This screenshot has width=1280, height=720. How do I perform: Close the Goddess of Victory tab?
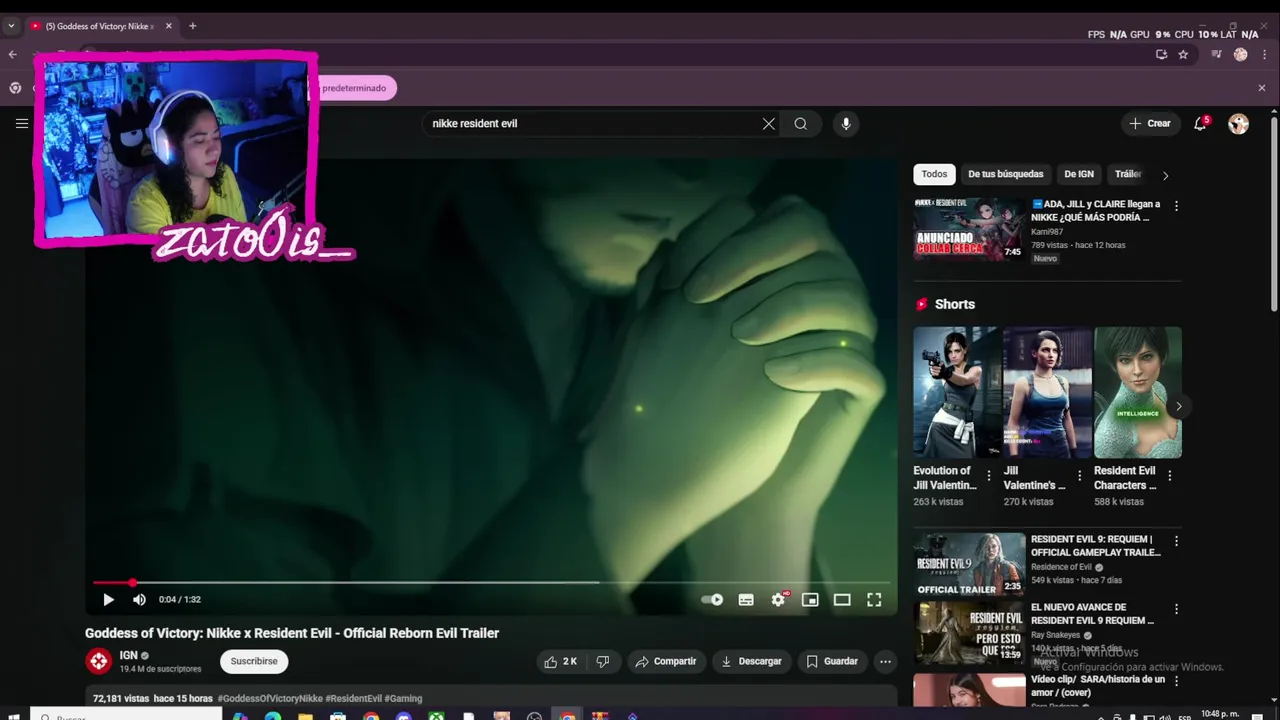(x=168, y=26)
